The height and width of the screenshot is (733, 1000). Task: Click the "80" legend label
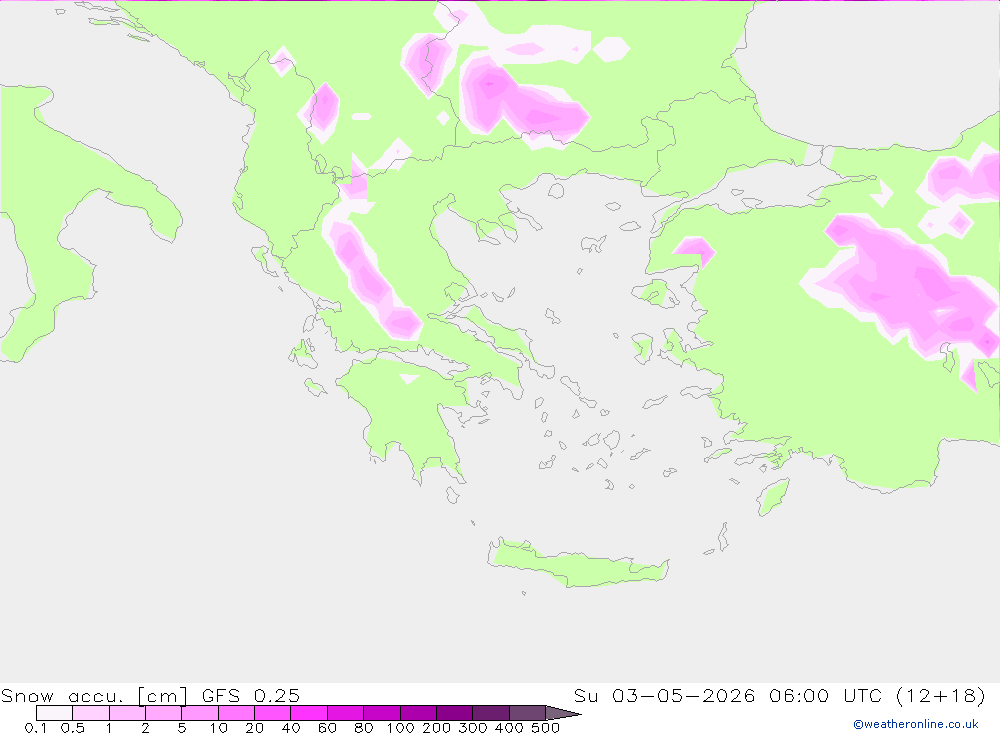[x=364, y=728]
